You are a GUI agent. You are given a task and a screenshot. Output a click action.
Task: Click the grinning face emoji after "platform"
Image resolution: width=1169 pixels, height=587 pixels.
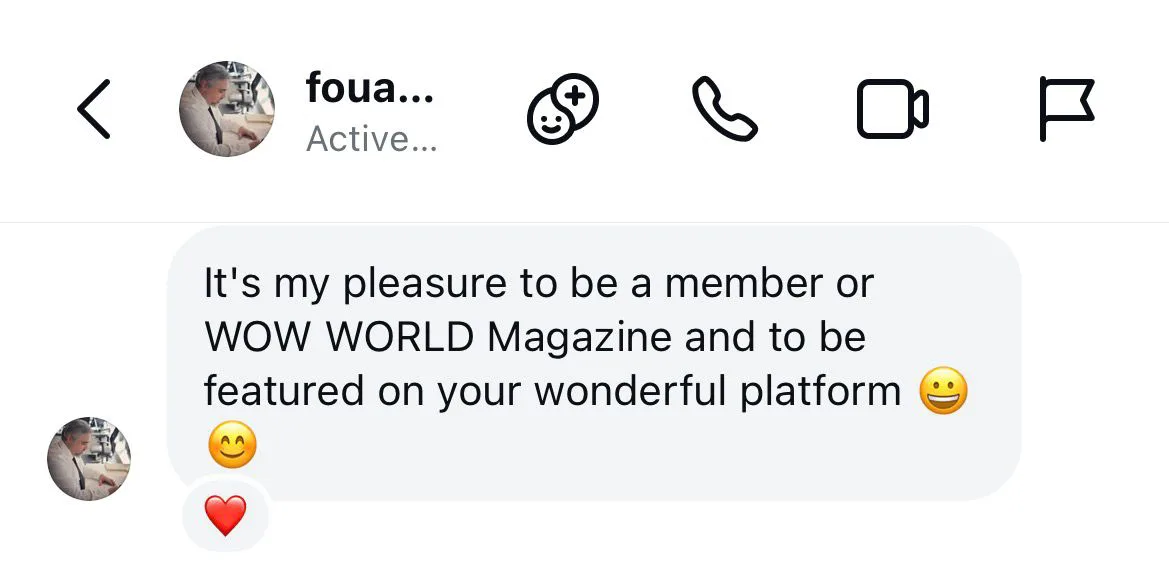[943, 391]
